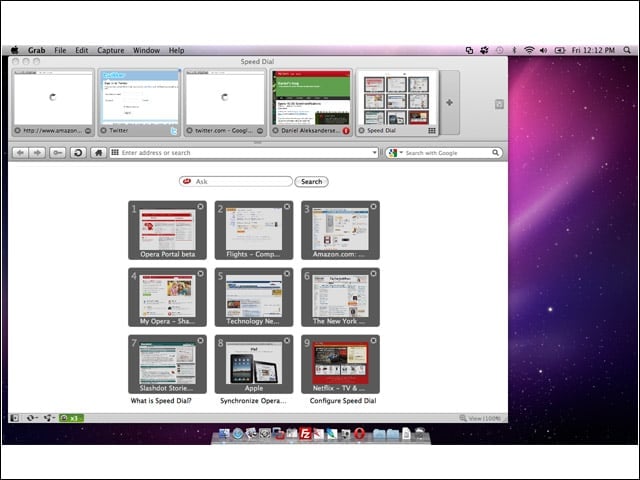Image resolution: width=640 pixels, height=480 pixels.
Task: Go to the Home page
Action: click(98, 153)
